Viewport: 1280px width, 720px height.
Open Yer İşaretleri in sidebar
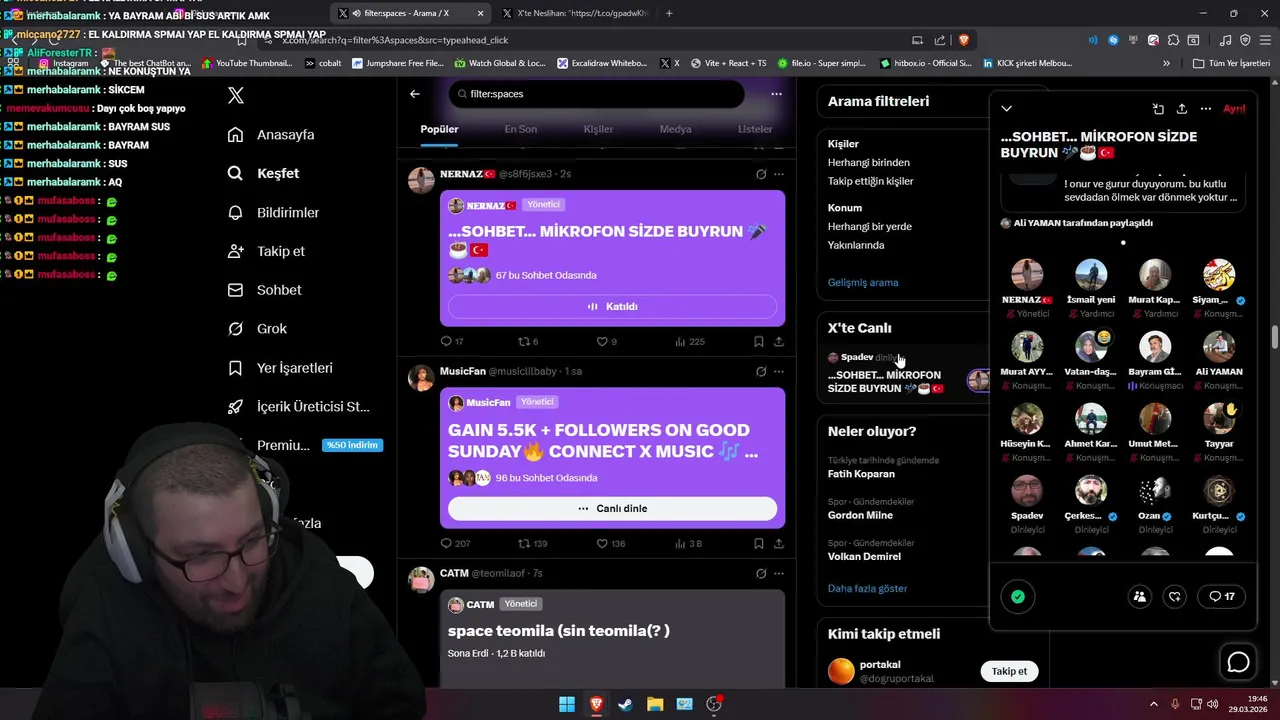click(280, 367)
